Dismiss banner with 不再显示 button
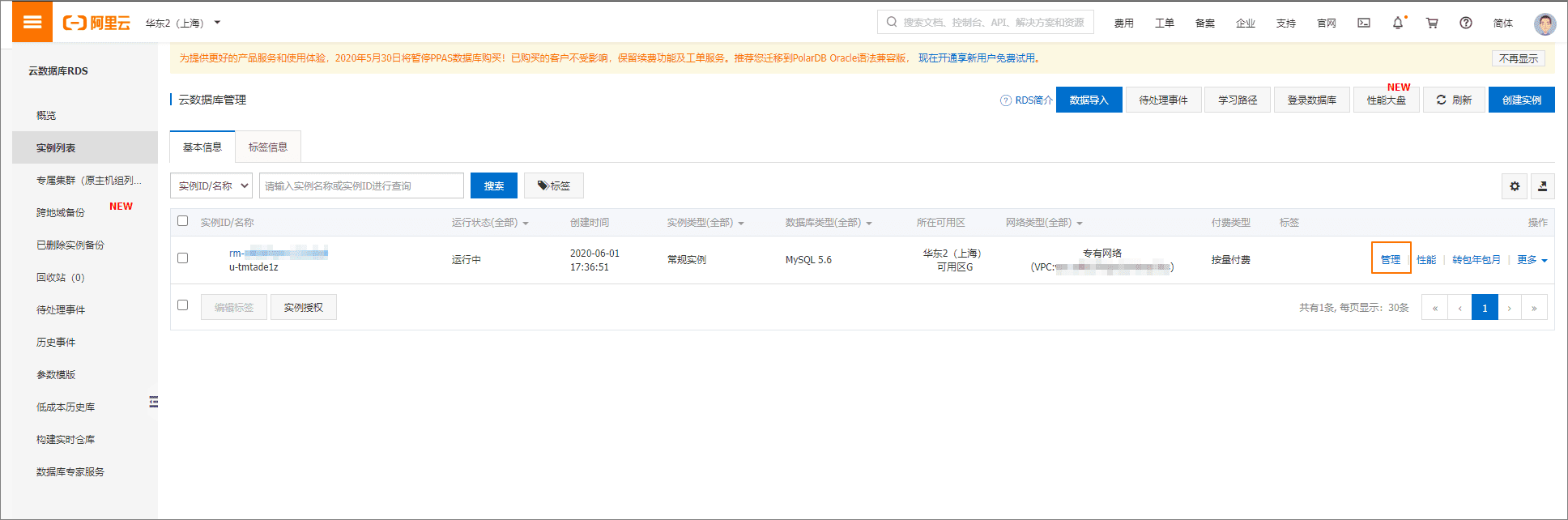Viewport: 1568px width, 520px height. 1519,58
